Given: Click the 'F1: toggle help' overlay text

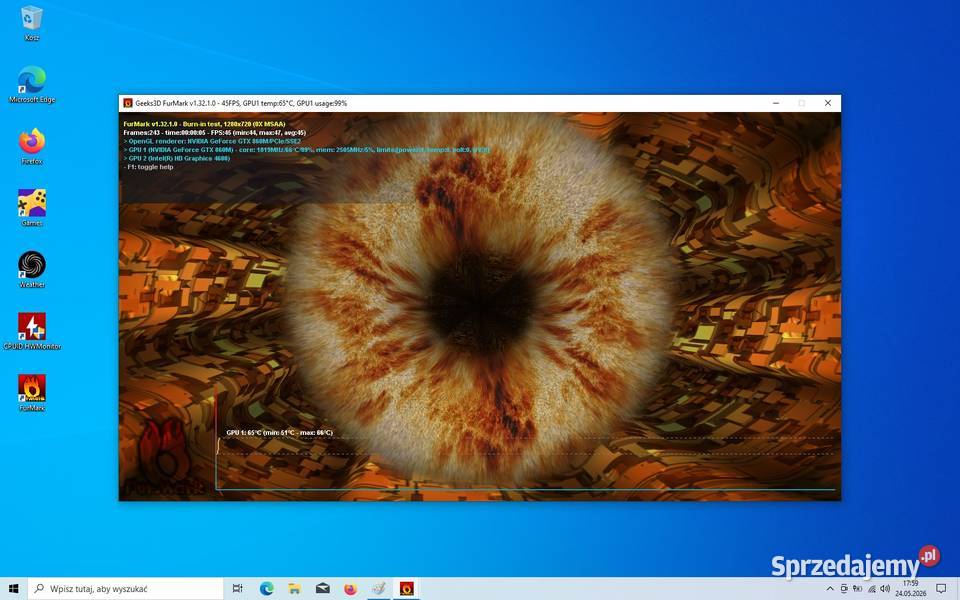Looking at the screenshot, I should [149, 167].
